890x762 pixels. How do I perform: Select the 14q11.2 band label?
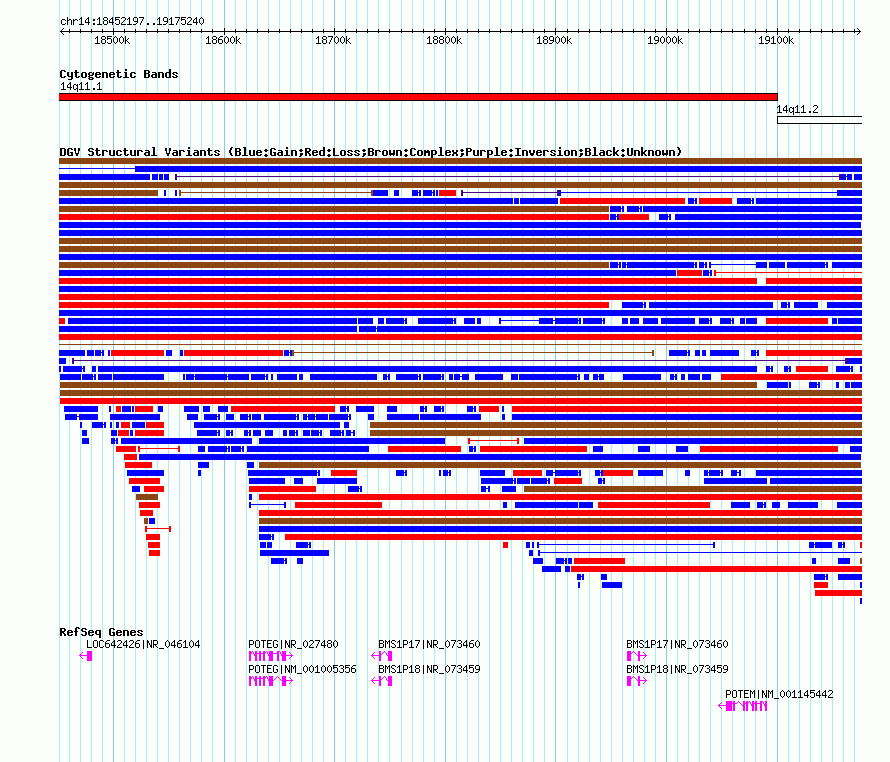(x=797, y=110)
